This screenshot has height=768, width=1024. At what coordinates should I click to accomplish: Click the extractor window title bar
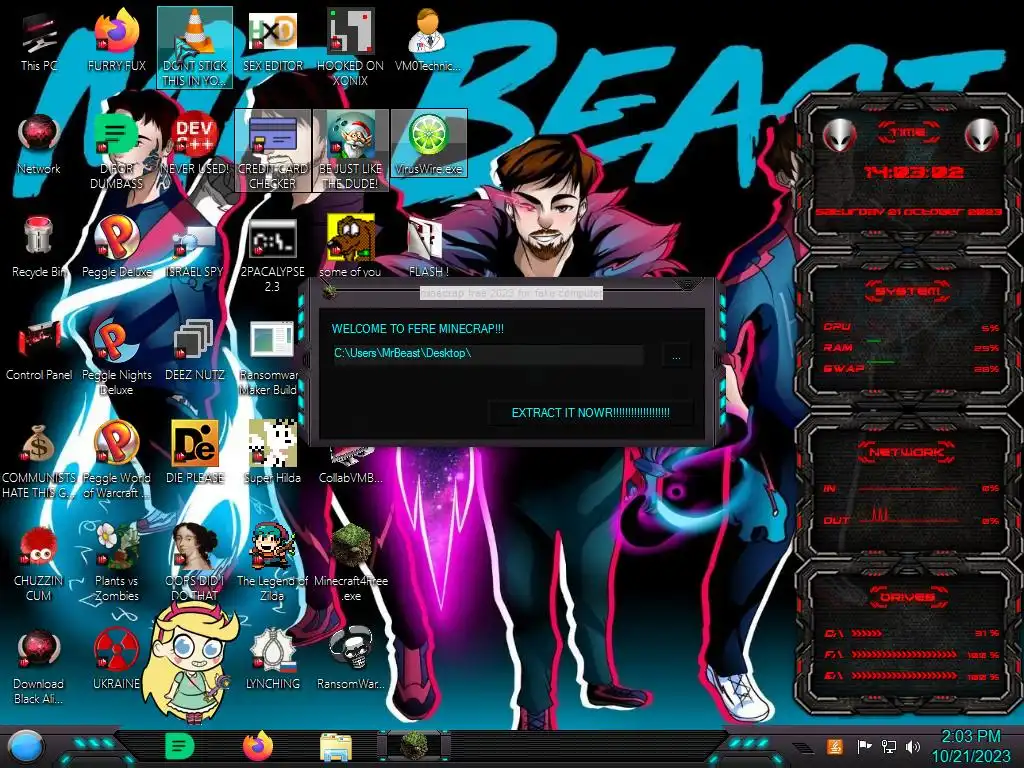[x=509, y=292]
